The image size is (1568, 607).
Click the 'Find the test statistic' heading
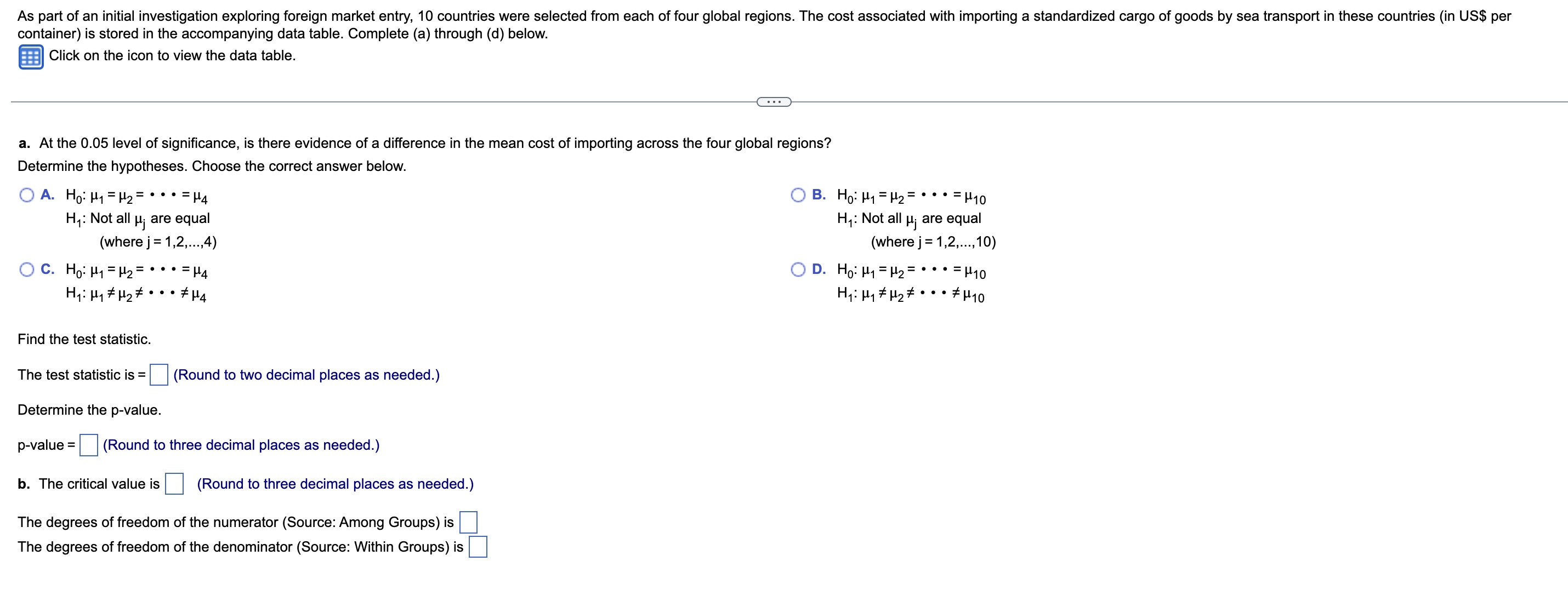84,340
